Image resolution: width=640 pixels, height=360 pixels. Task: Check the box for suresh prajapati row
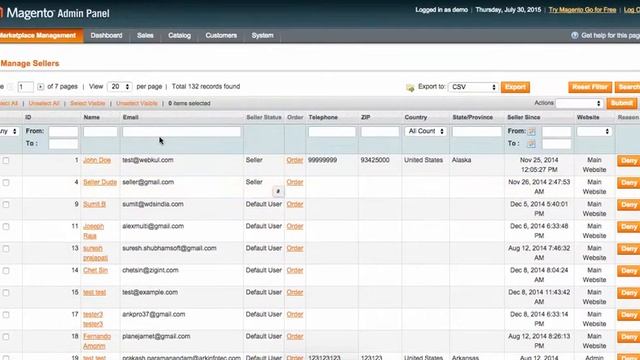coord(6,249)
